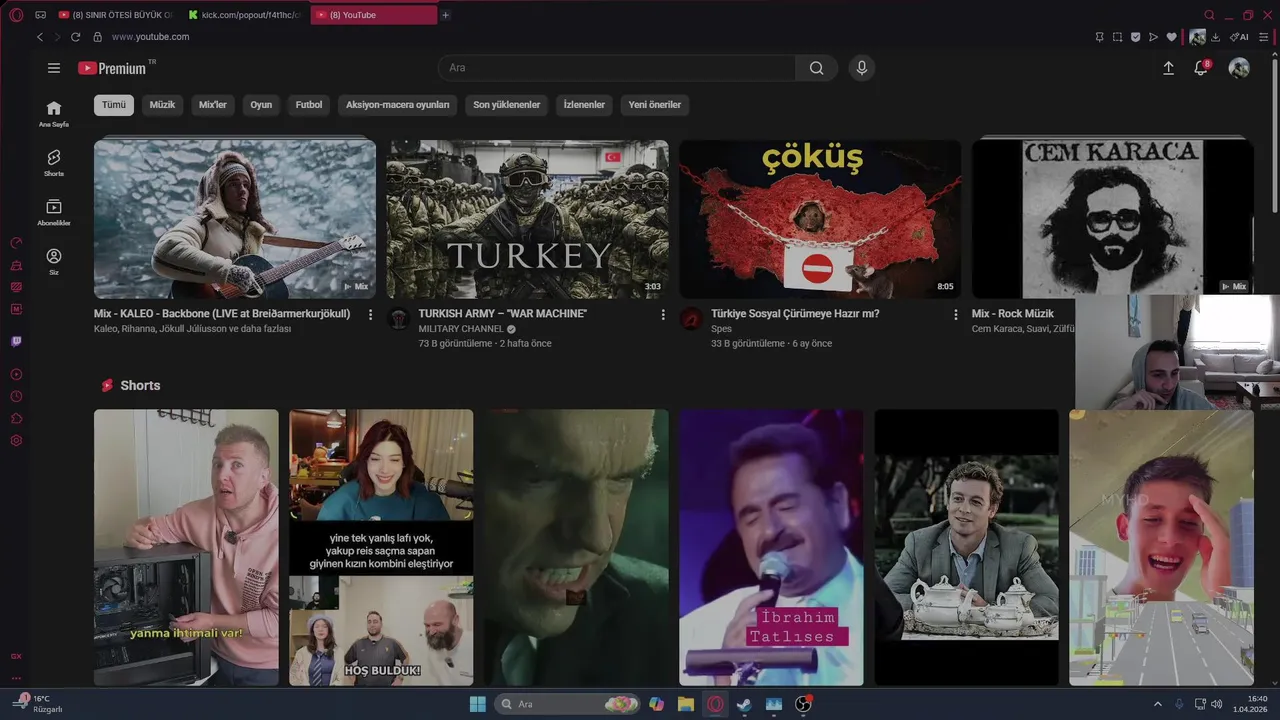The height and width of the screenshot is (720, 1280).
Task: Select Aksiyon-macera oyunları filter chip
Action: (x=398, y=105)
